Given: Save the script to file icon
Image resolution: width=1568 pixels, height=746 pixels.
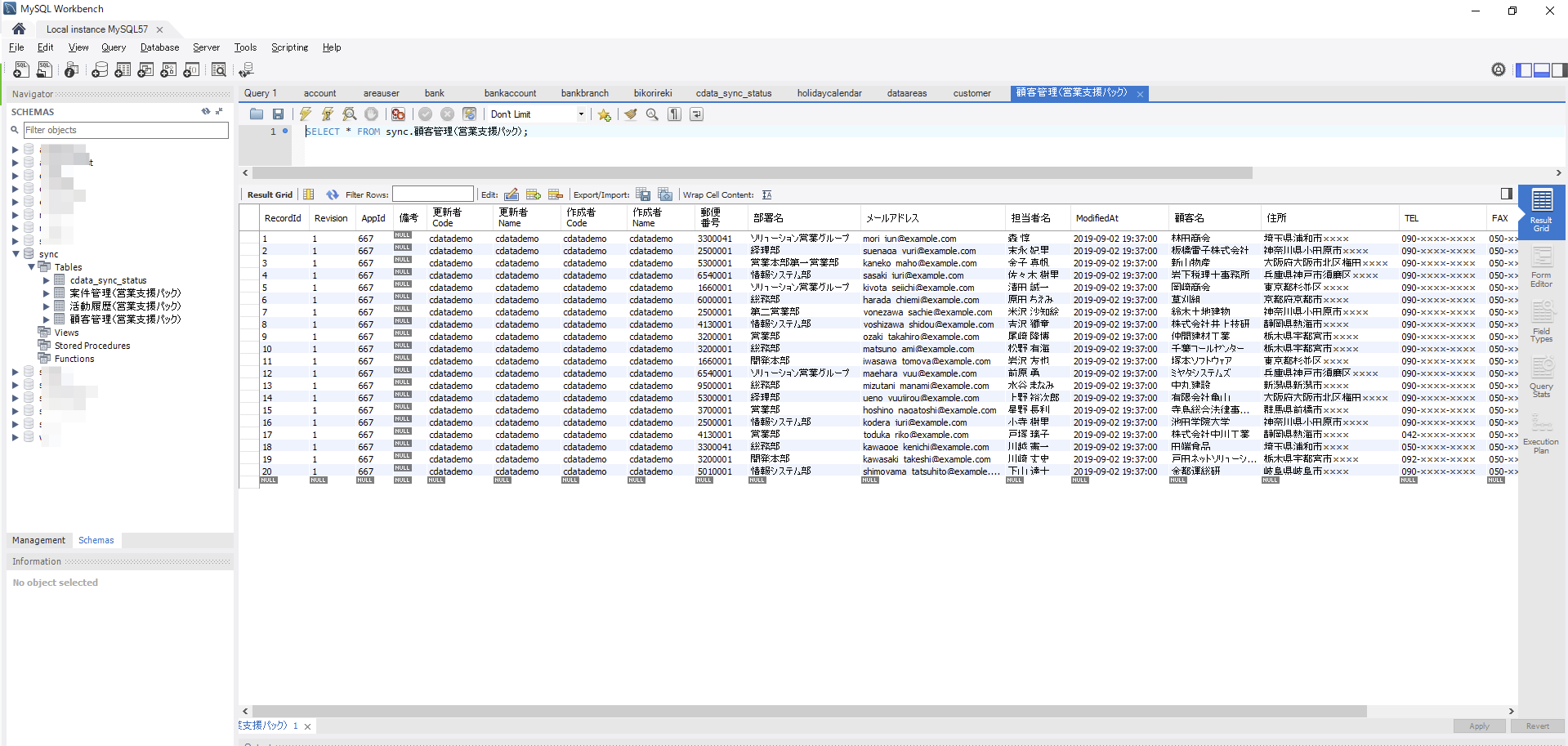Looking at the screenshot, I should click(278, 114).
